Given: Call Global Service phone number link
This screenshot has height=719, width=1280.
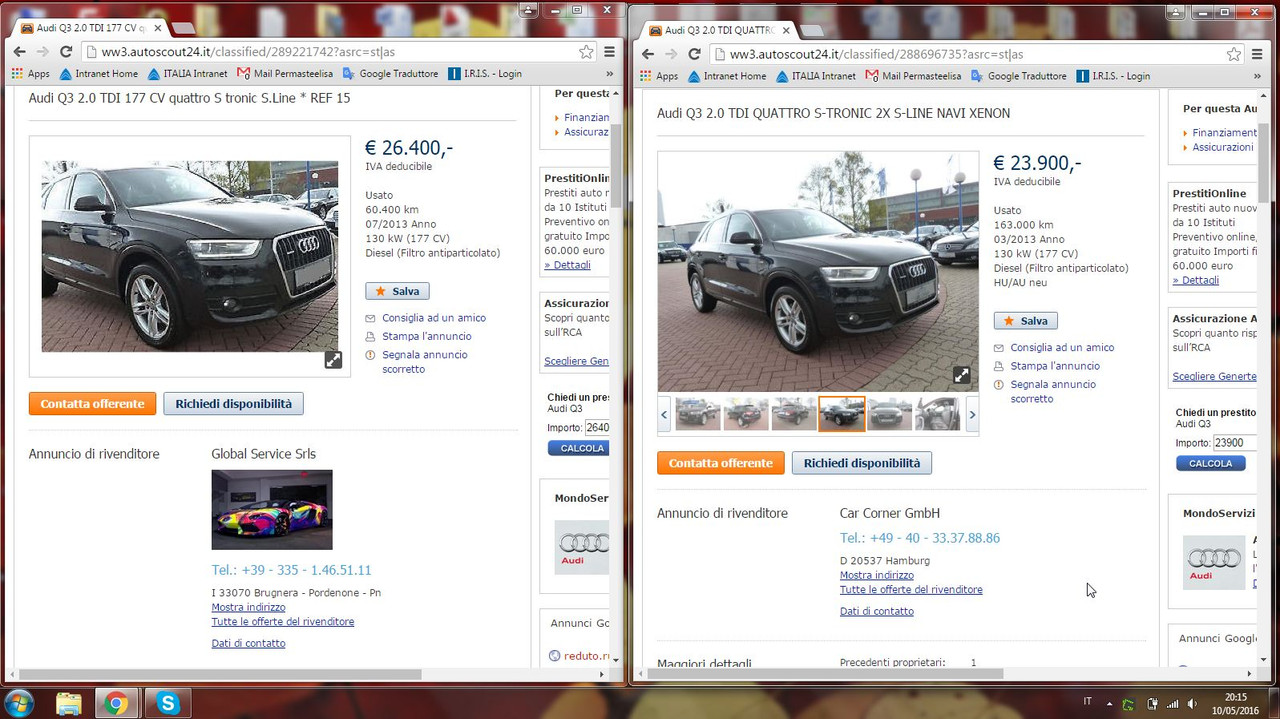Looking at the screenshot, I should tap(291, 570).
